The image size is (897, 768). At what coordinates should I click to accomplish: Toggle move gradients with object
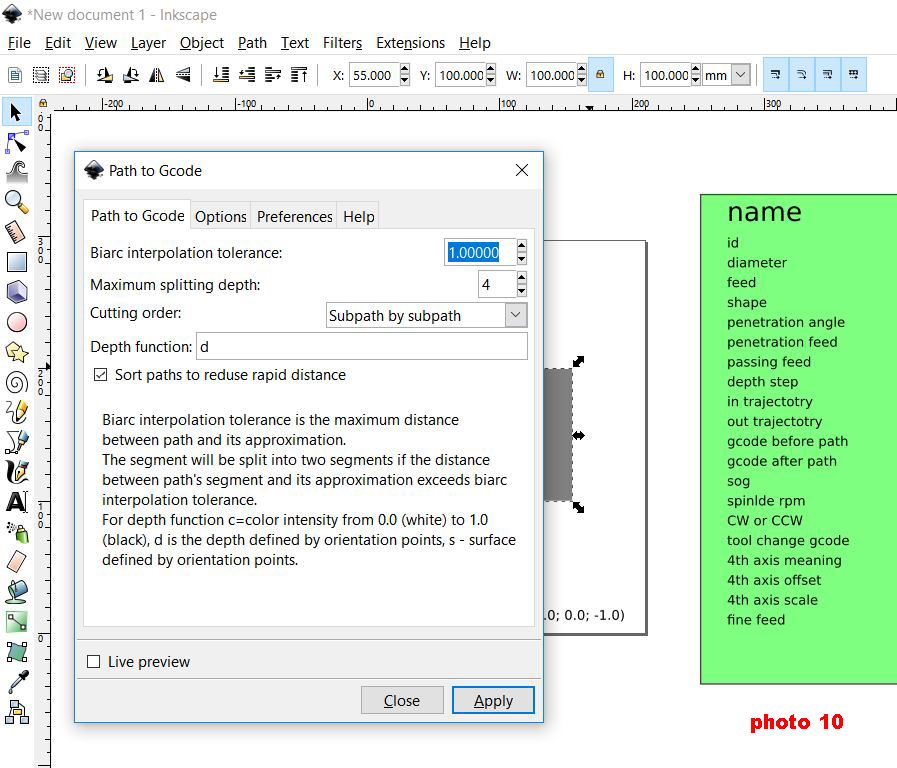tap(828, 75)
